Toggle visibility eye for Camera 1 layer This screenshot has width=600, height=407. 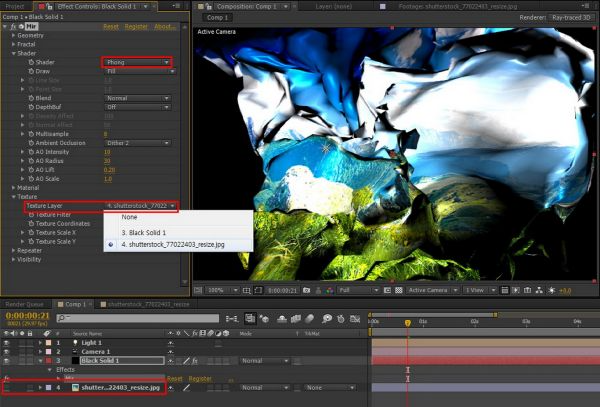pos(8,351)
